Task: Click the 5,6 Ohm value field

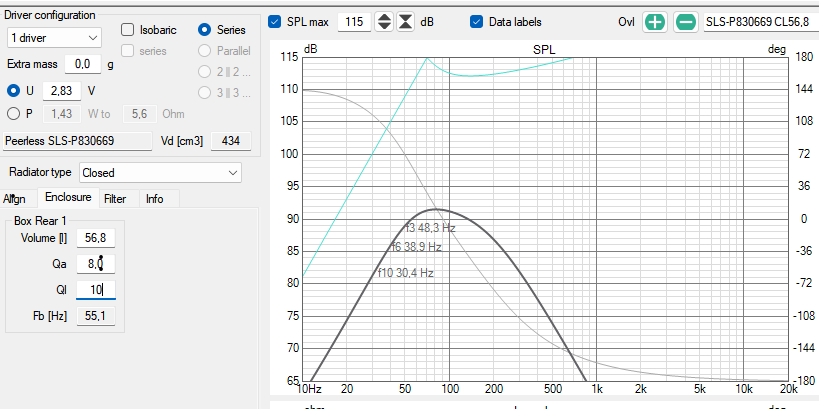Action: 140,113
